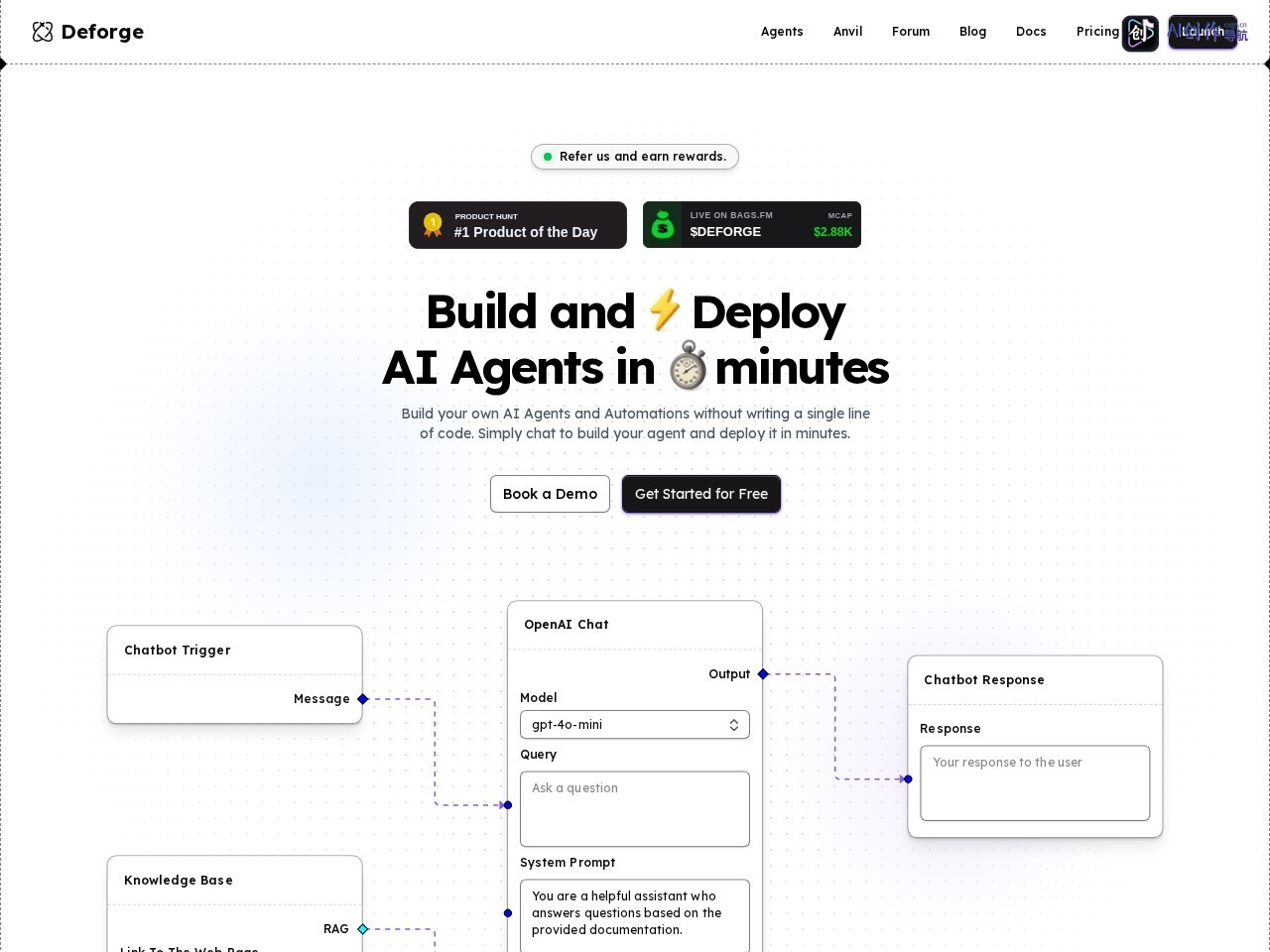Open the Agents menu item
Viewport: 1270px width, 952px height.
coord(782,32)
